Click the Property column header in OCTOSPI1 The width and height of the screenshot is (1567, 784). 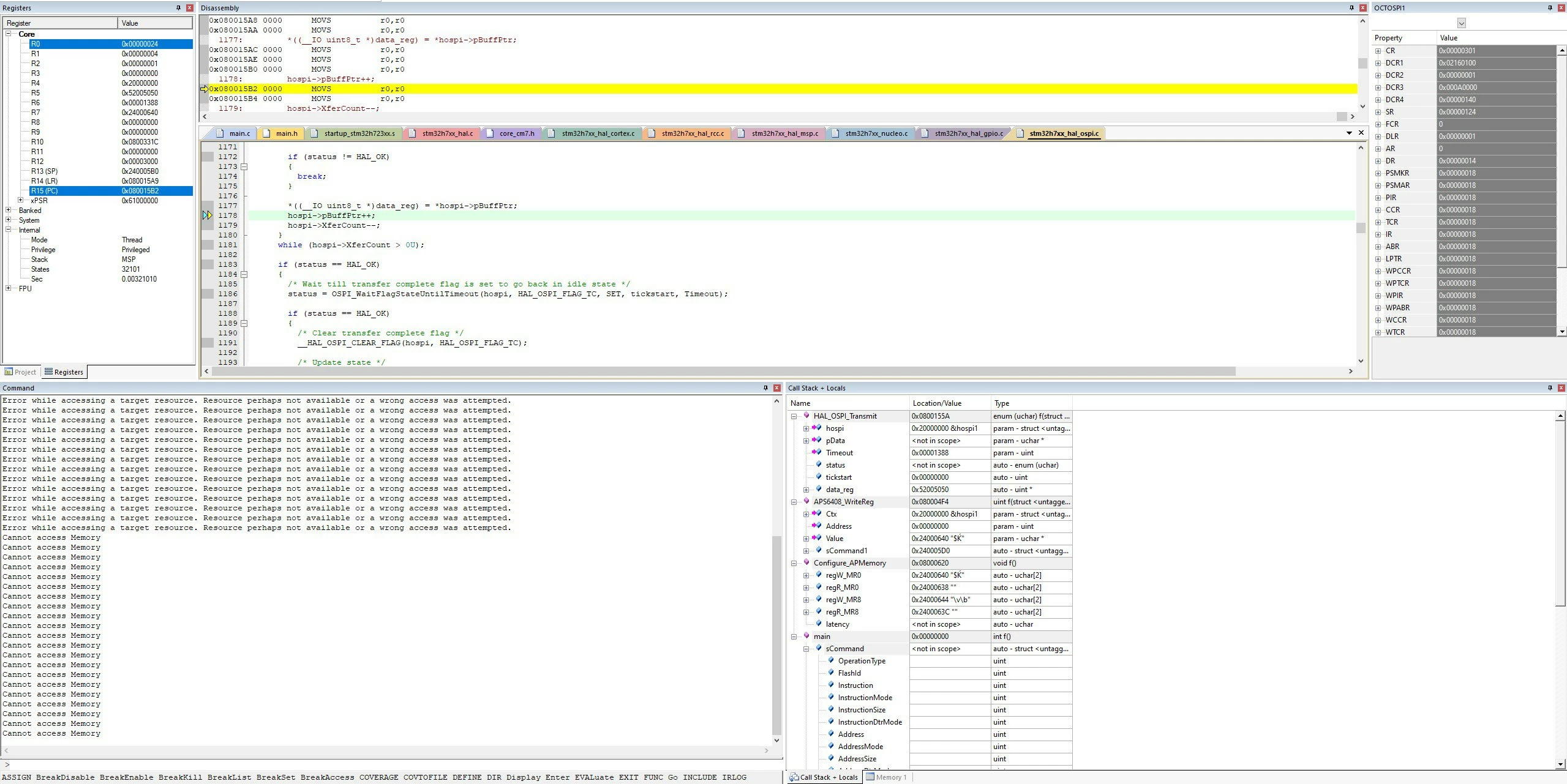click(x=1404, y=38)
